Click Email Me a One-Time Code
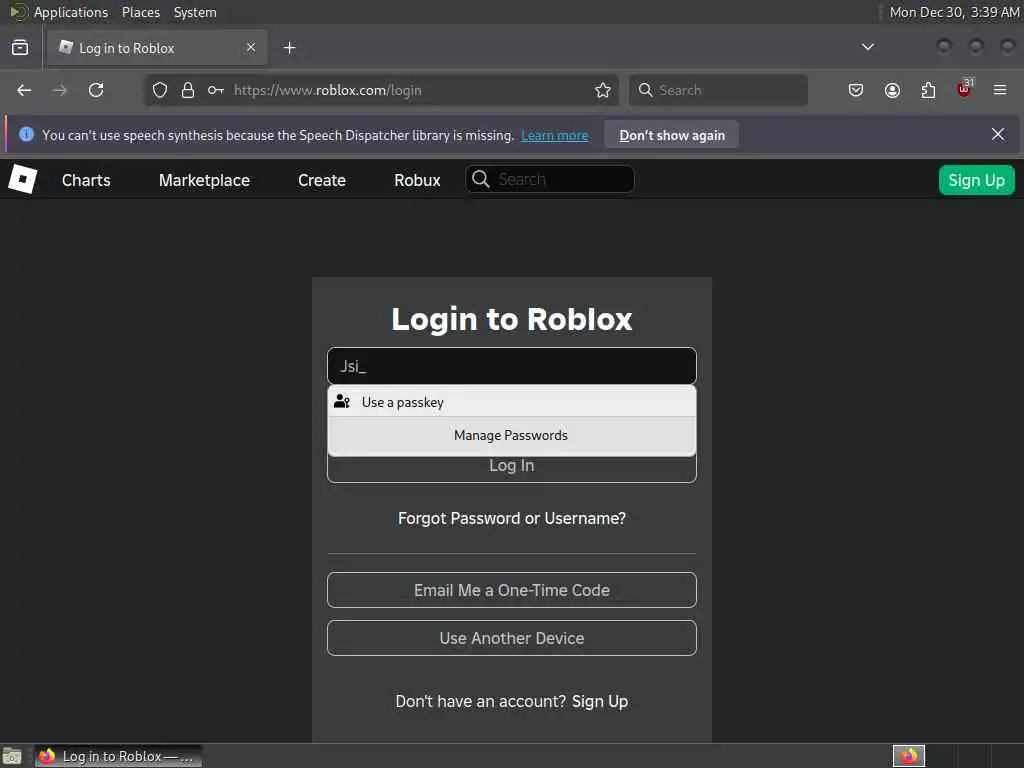 point(511,590)
